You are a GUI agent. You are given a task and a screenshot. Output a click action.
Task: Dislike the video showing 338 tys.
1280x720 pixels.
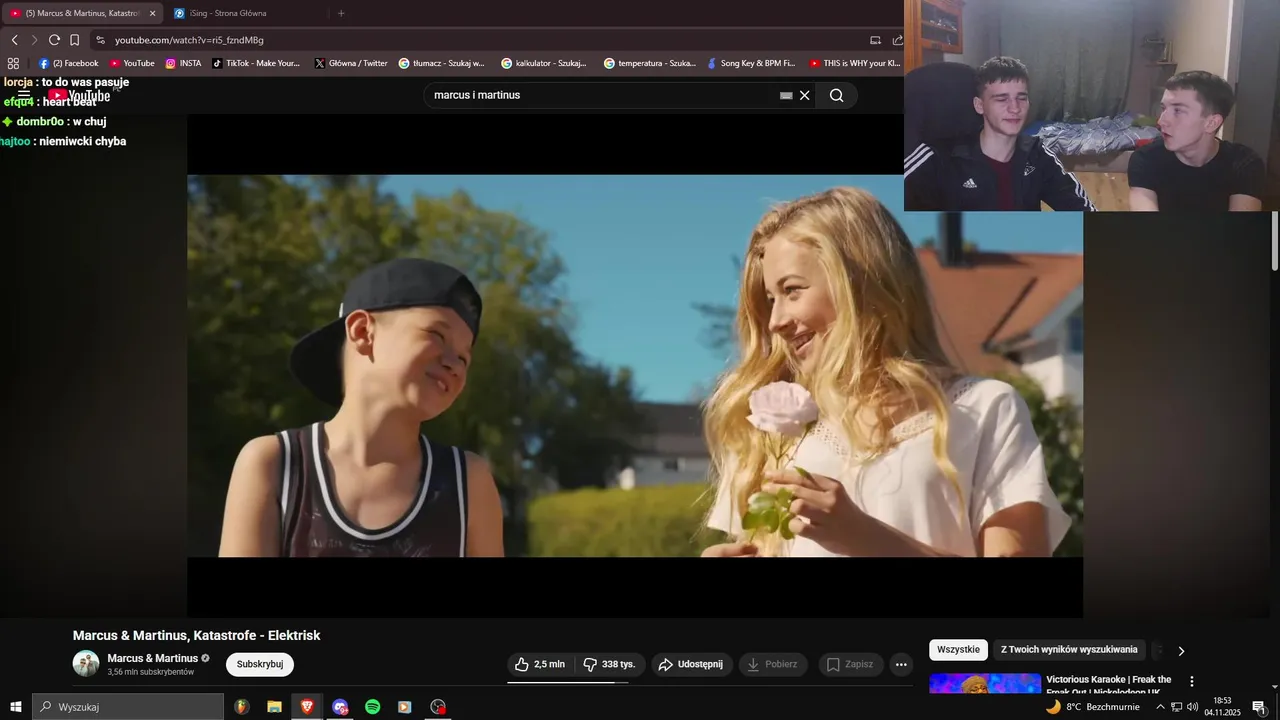[610, 664]
